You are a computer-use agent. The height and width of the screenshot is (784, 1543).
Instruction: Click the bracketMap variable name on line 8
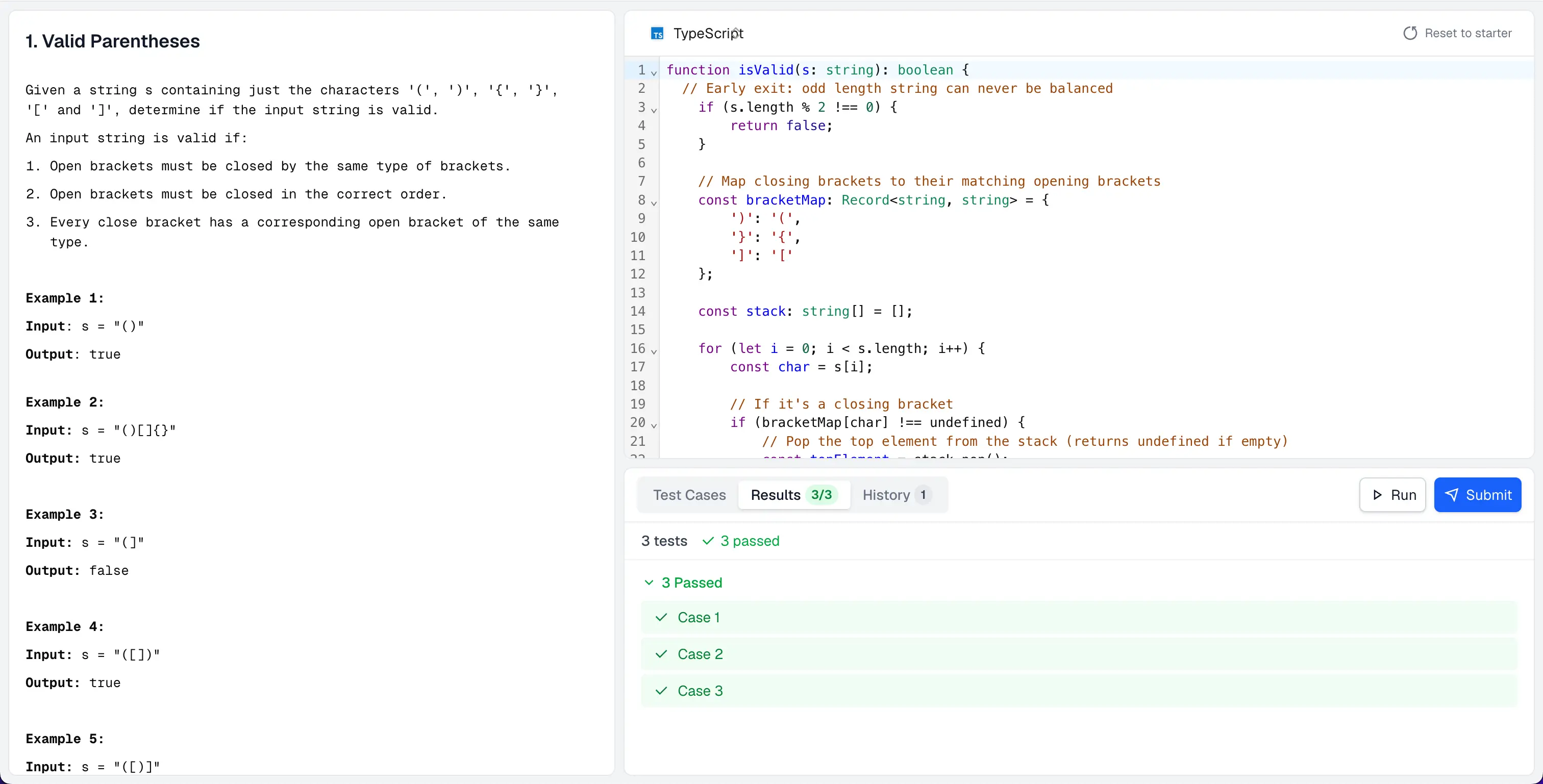785,200
